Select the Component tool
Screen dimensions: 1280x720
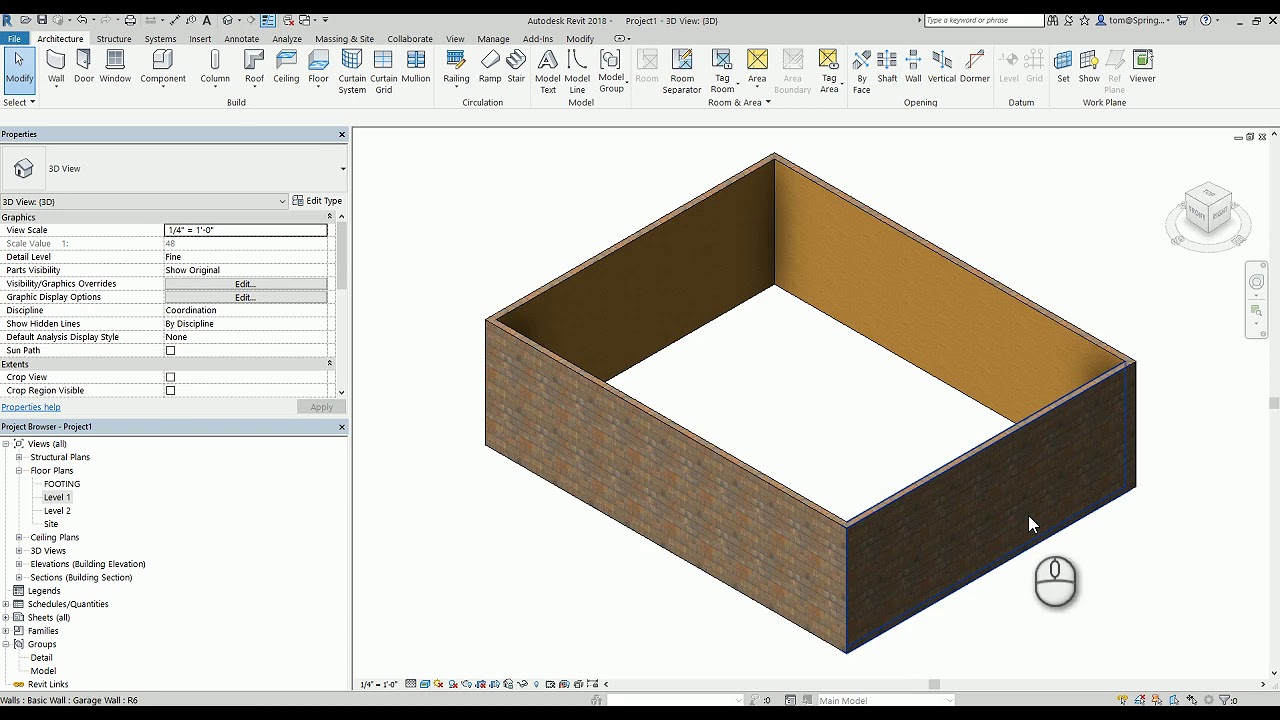pos(163,67)
